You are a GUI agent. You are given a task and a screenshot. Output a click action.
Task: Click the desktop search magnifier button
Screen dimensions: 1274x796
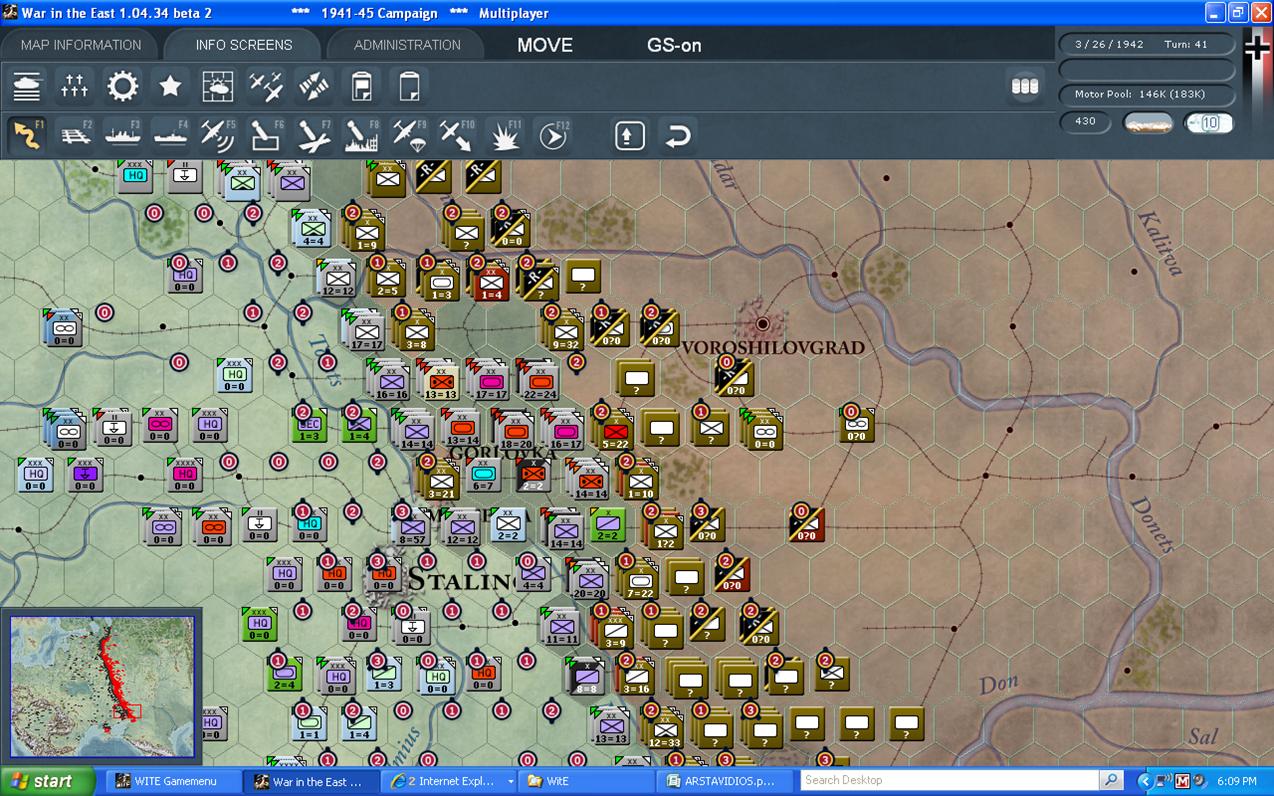coord(1111,781)
